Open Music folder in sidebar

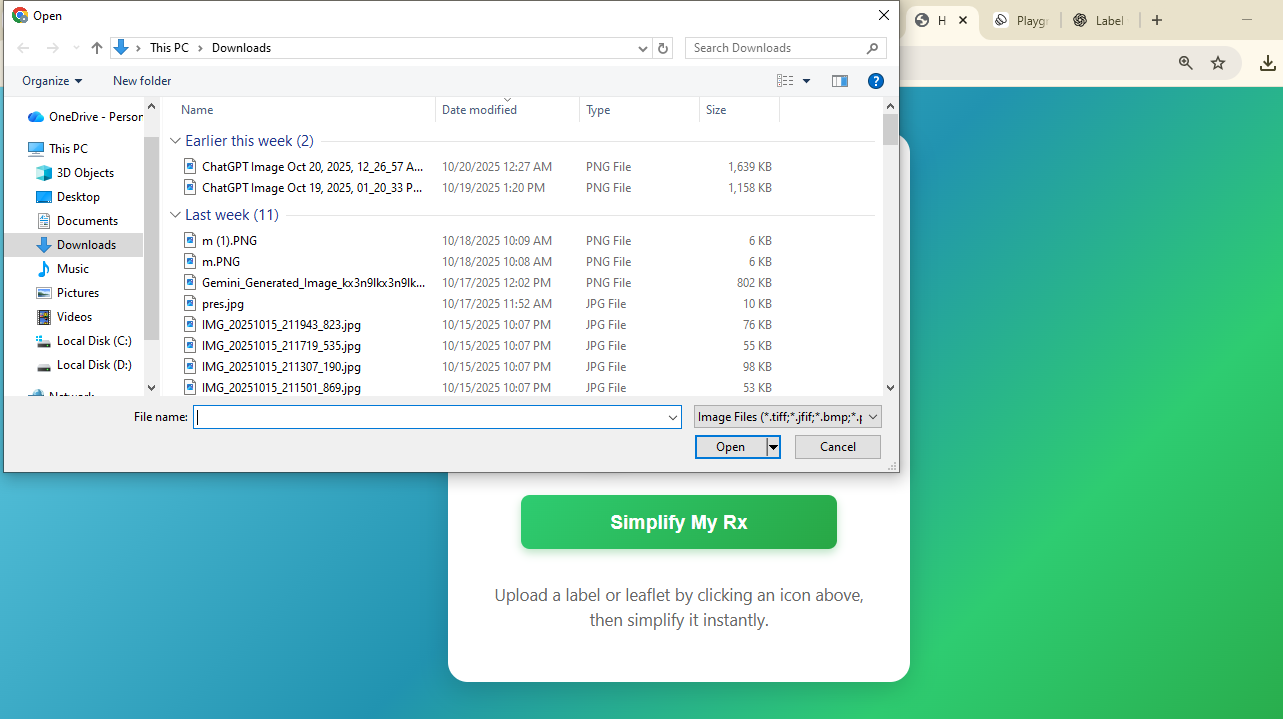click(63, 269)
